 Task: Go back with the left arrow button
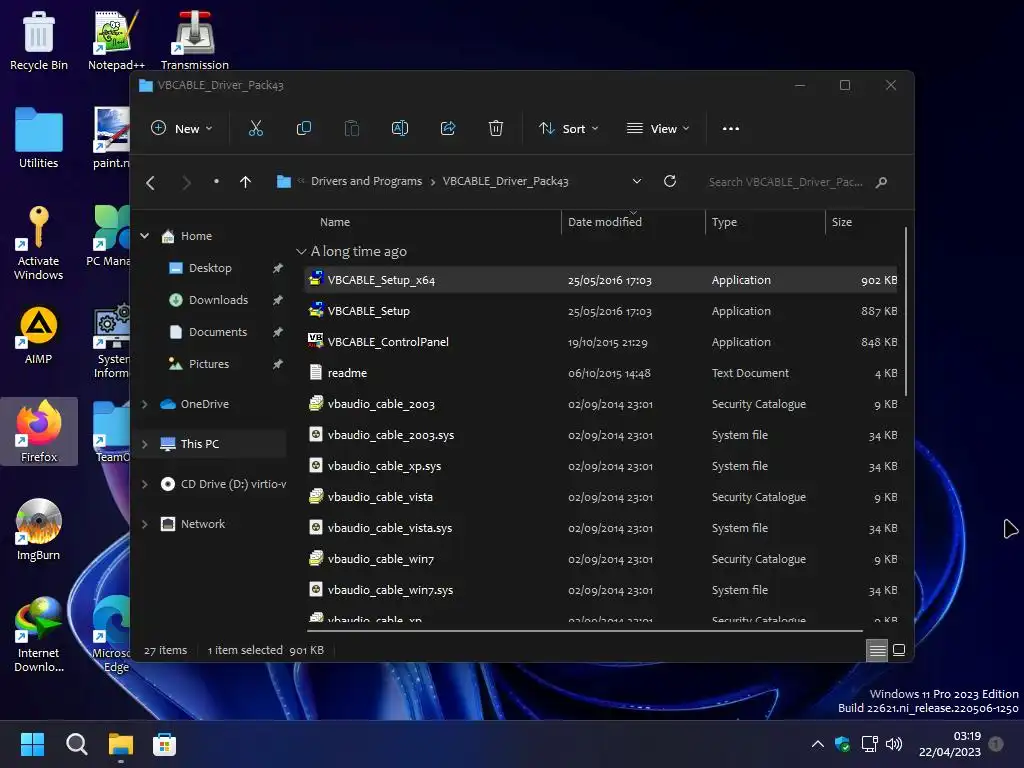pos(150,183)
